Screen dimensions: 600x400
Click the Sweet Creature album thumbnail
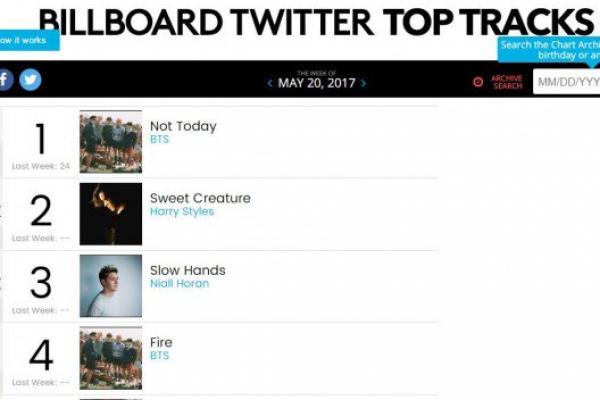tap(111, 214)
